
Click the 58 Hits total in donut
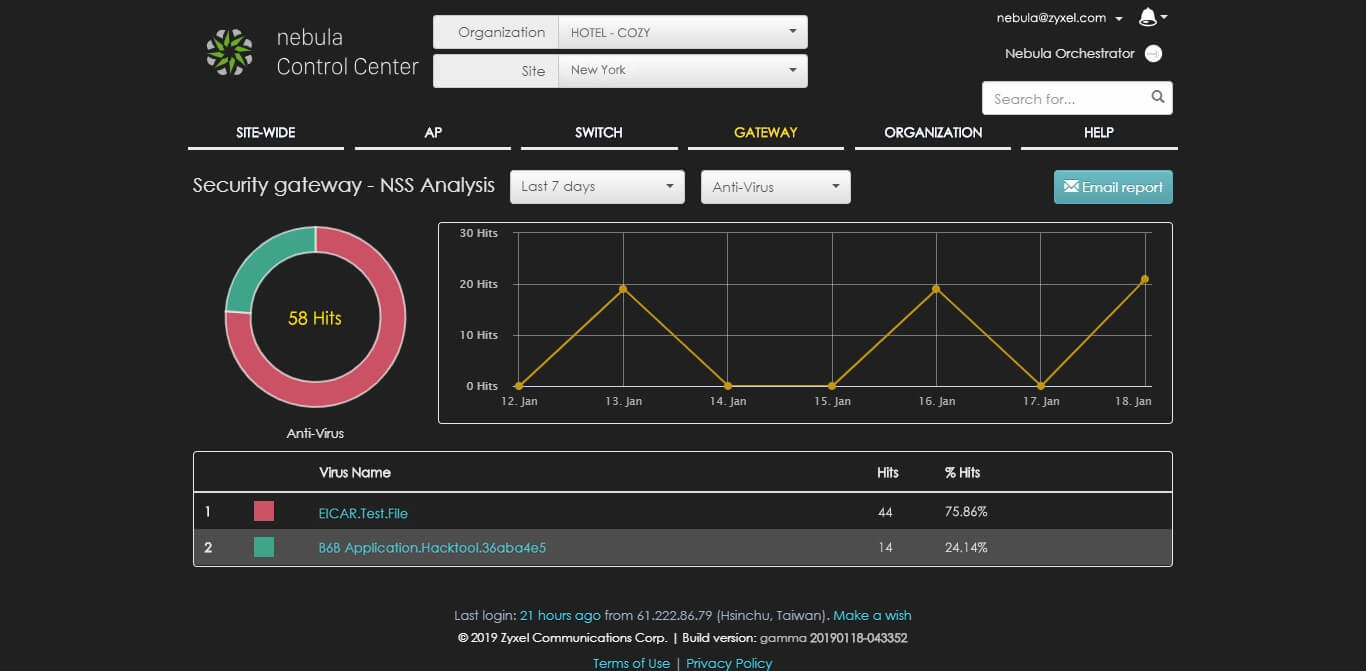(315, 318)
